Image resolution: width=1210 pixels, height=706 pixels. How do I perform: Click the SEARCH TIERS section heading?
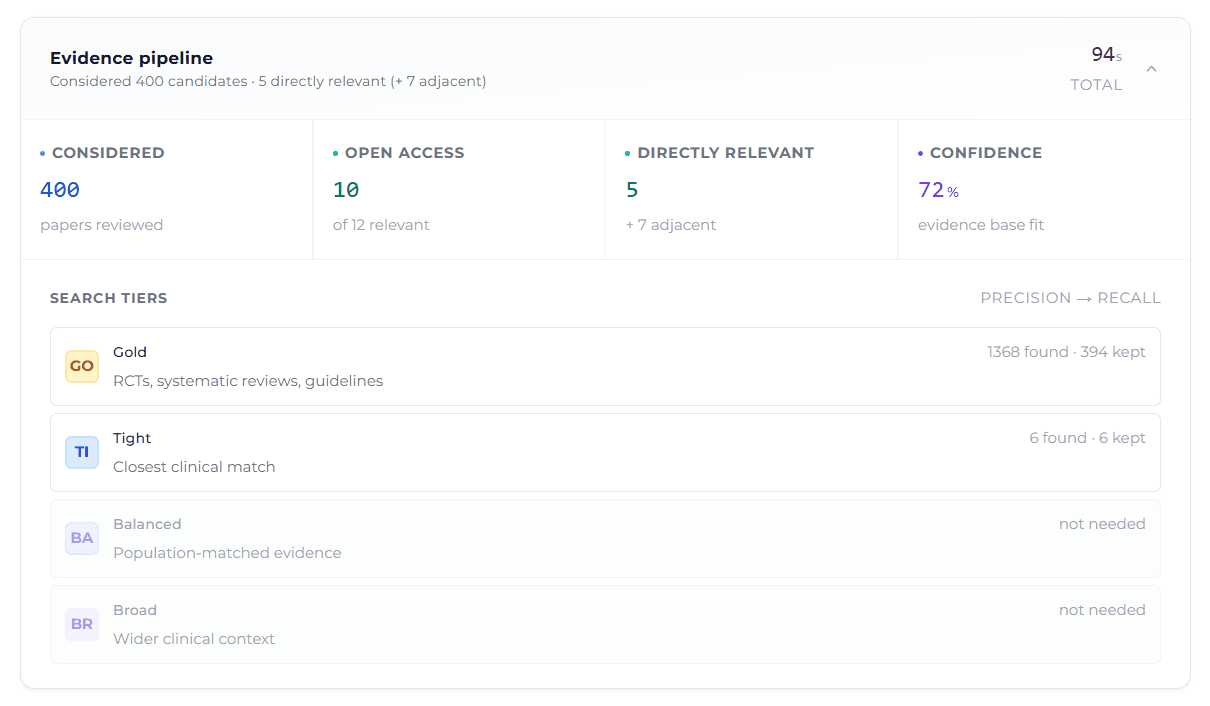point(109,298)
